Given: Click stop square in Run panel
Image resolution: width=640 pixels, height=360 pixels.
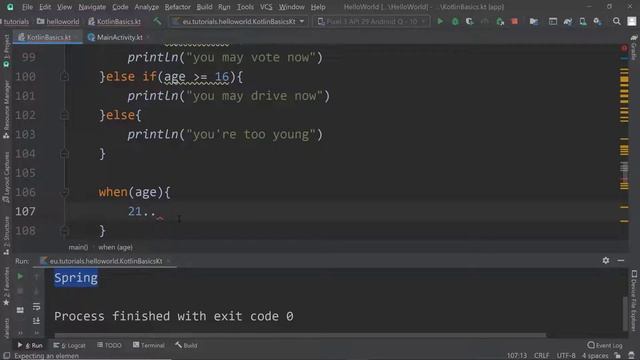Looking at the screenshot, I should click(20, 291).
